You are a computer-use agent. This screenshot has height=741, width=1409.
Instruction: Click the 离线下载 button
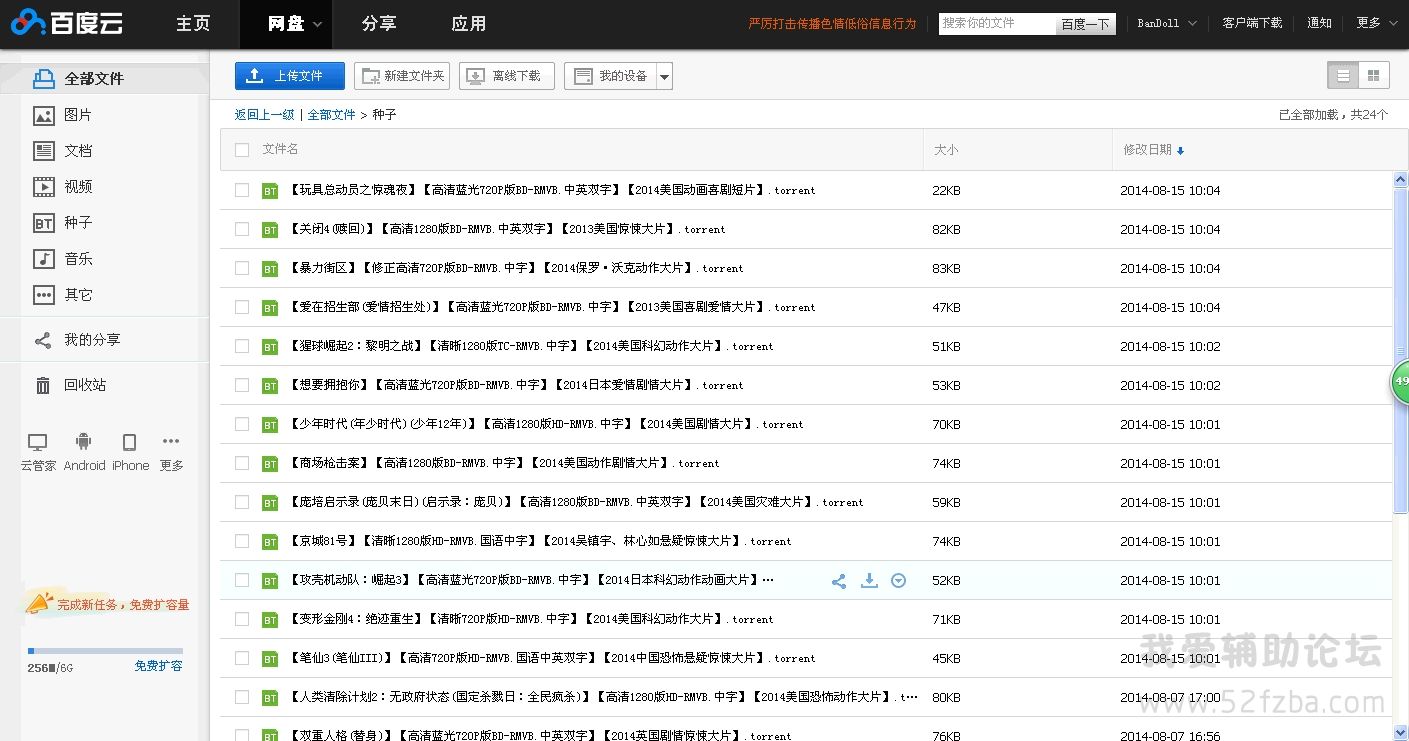coord(507,76)
